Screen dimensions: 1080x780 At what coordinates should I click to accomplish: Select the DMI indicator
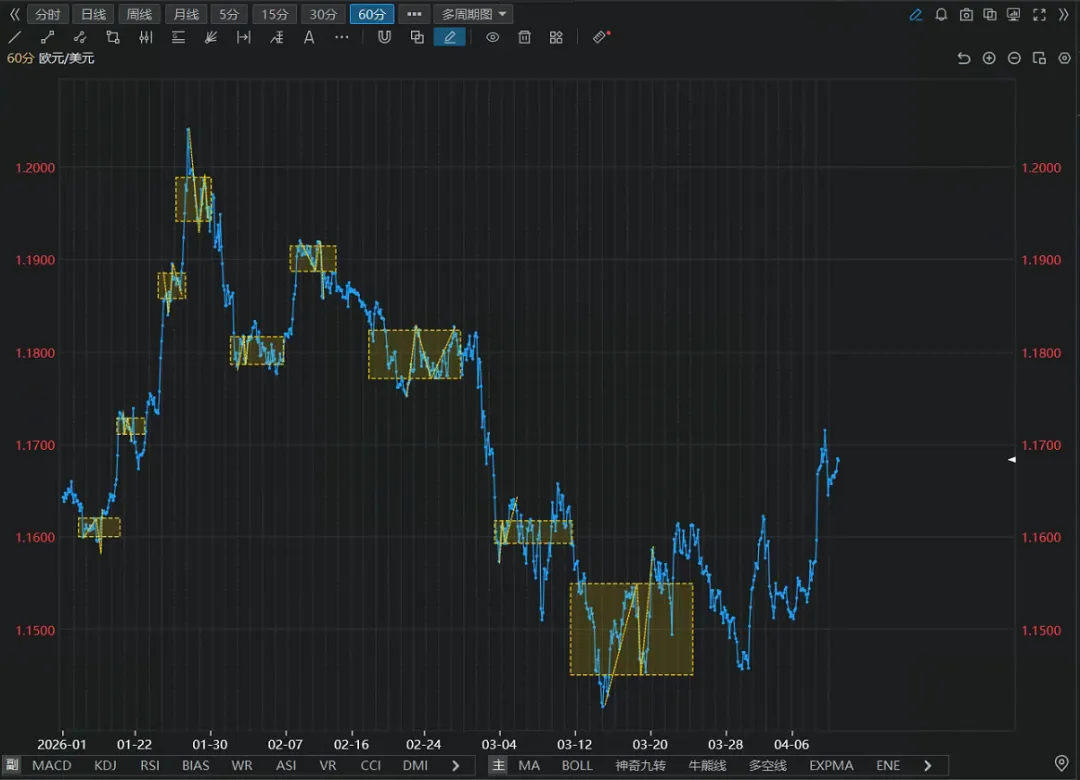415,766
